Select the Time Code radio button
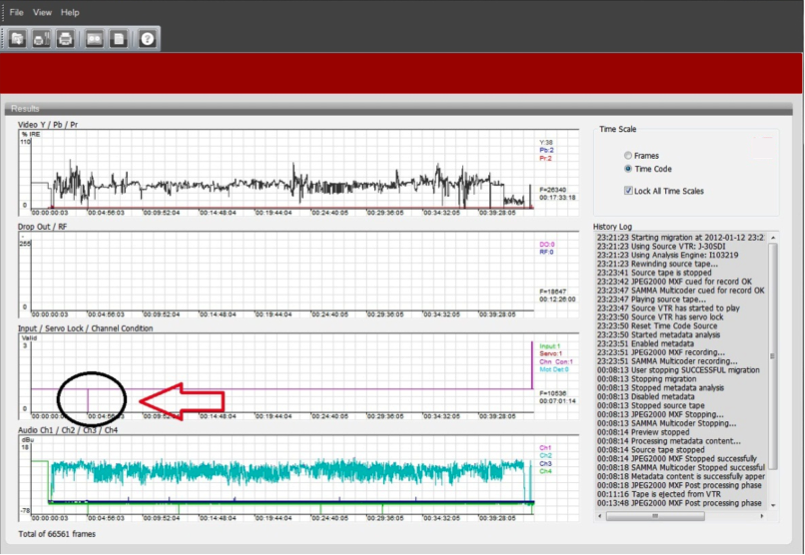Image resolution: width=805 pixels, height=555 pixels. click(628, 169)
